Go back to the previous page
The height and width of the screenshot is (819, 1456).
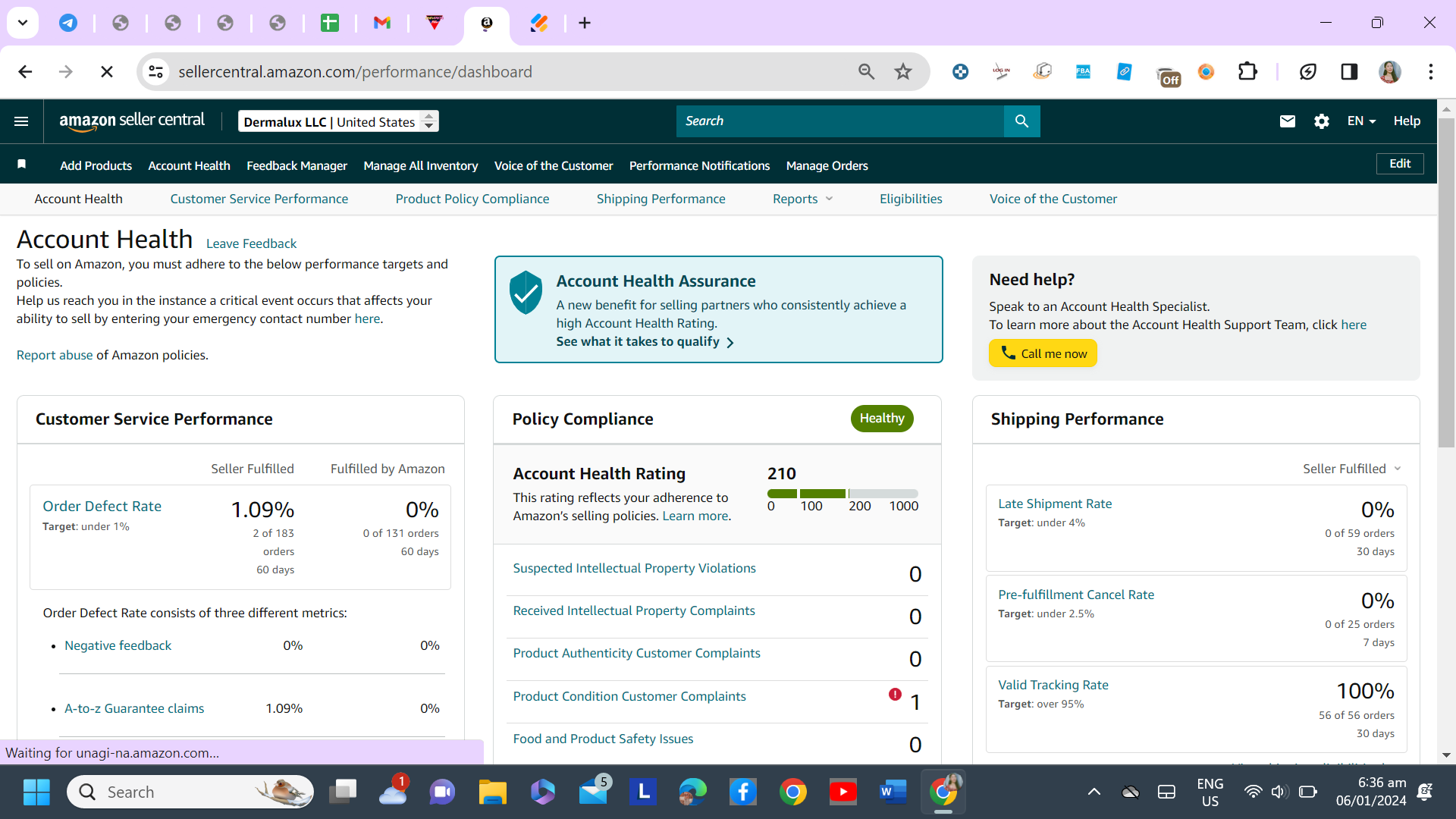25,71
